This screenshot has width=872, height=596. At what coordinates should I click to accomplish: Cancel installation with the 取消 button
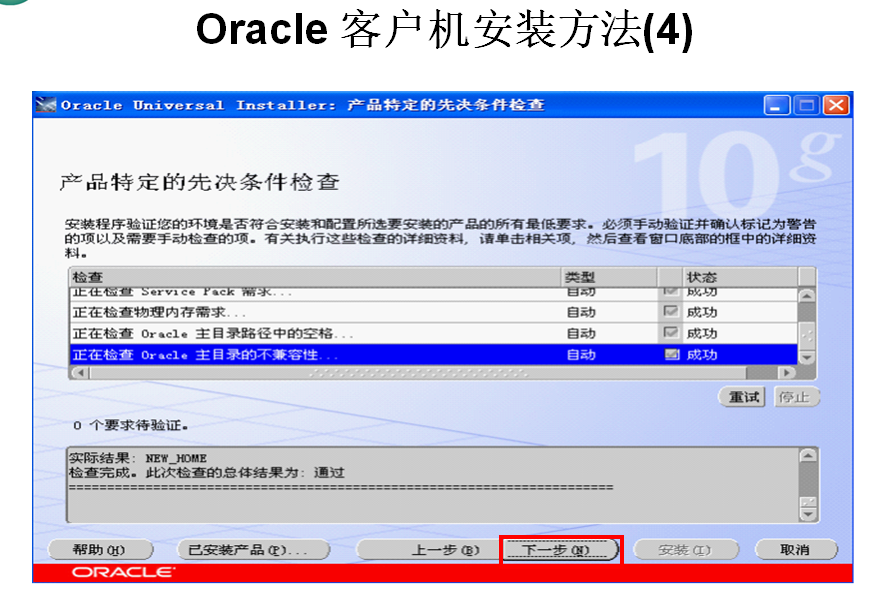click(x=795, y=550)
